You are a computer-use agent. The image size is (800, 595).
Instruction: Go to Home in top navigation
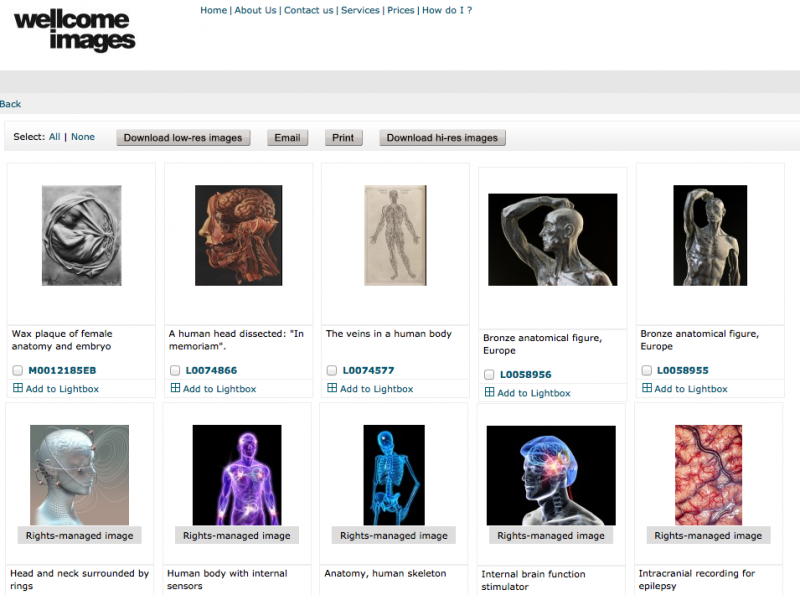pyautogui.click(x=213, y=10)
